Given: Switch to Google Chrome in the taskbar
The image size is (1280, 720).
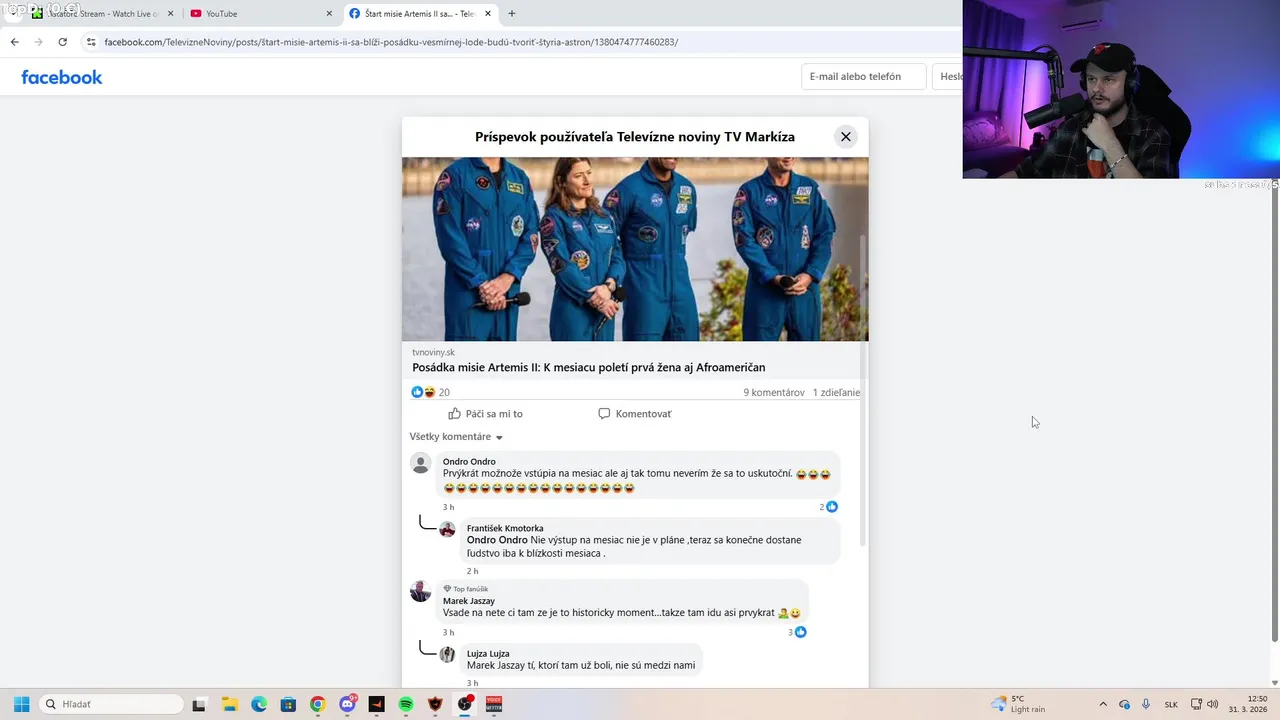Looking at the screenshot, I should coord(317,704).
